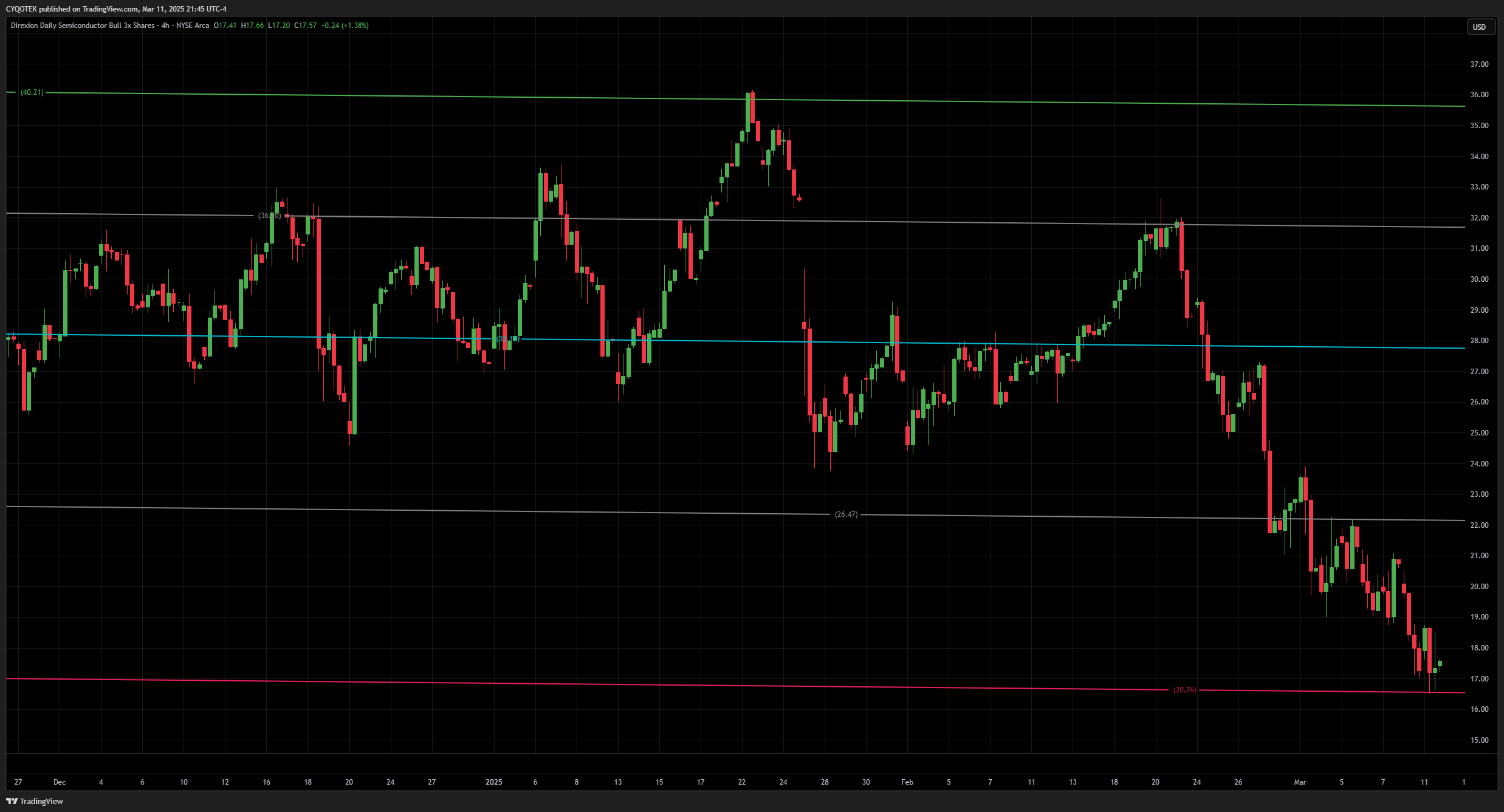Viewport: 1504px width, 812px height.
Task: Click the 21.00 price axis label
Action: coord(1479,556)
